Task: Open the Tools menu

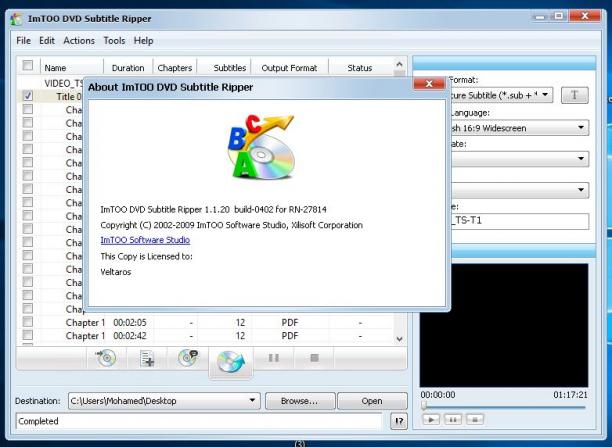Action: (114, 41)
